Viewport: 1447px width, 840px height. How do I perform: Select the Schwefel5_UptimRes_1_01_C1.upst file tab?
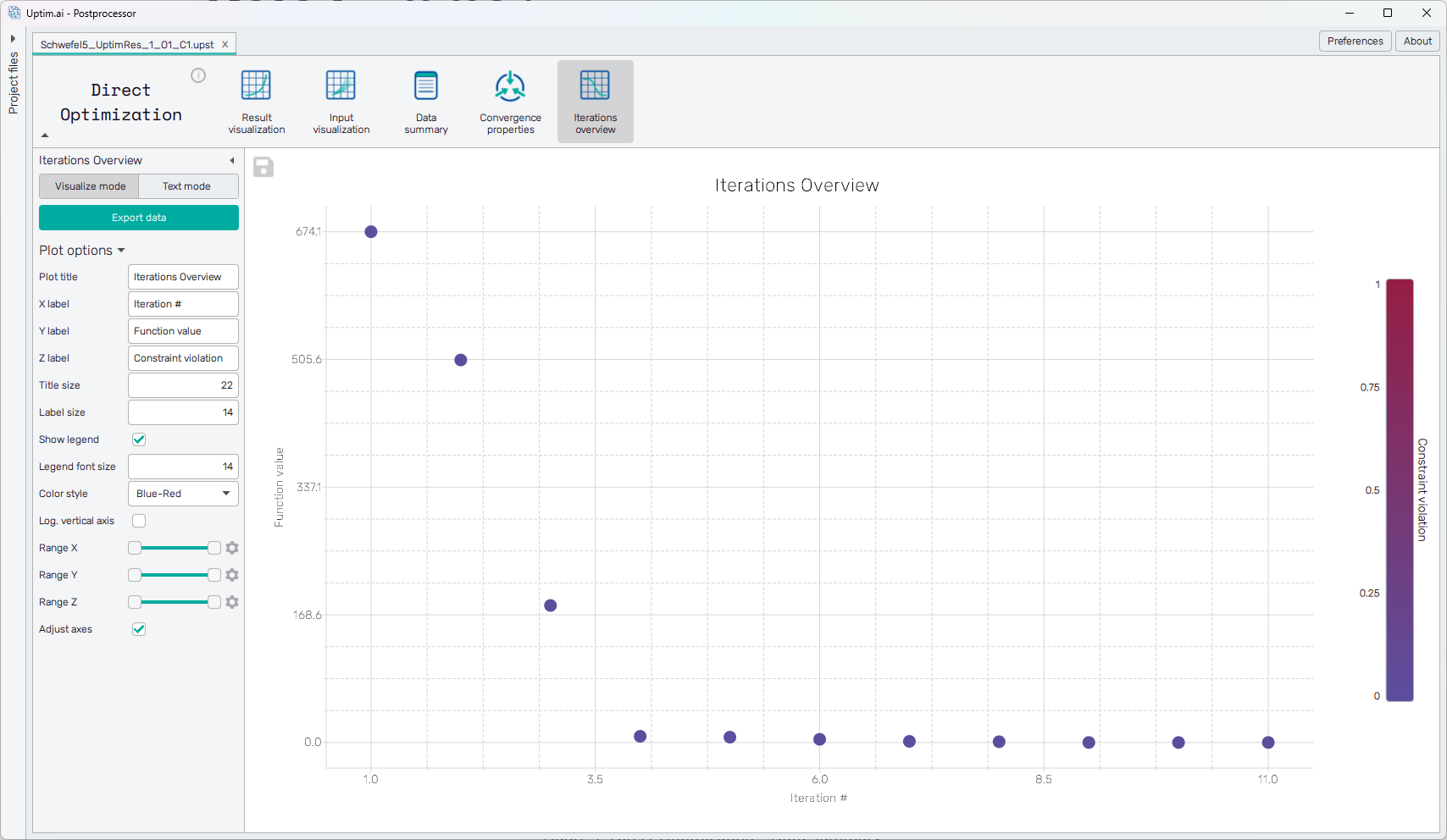tap(127, 45)
